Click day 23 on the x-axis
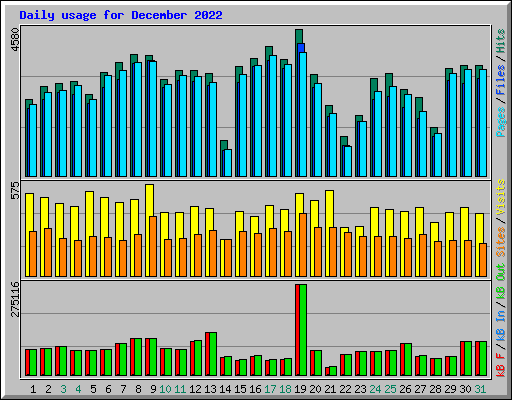Viewport: 512px width, 400px height. pos(360,389)
